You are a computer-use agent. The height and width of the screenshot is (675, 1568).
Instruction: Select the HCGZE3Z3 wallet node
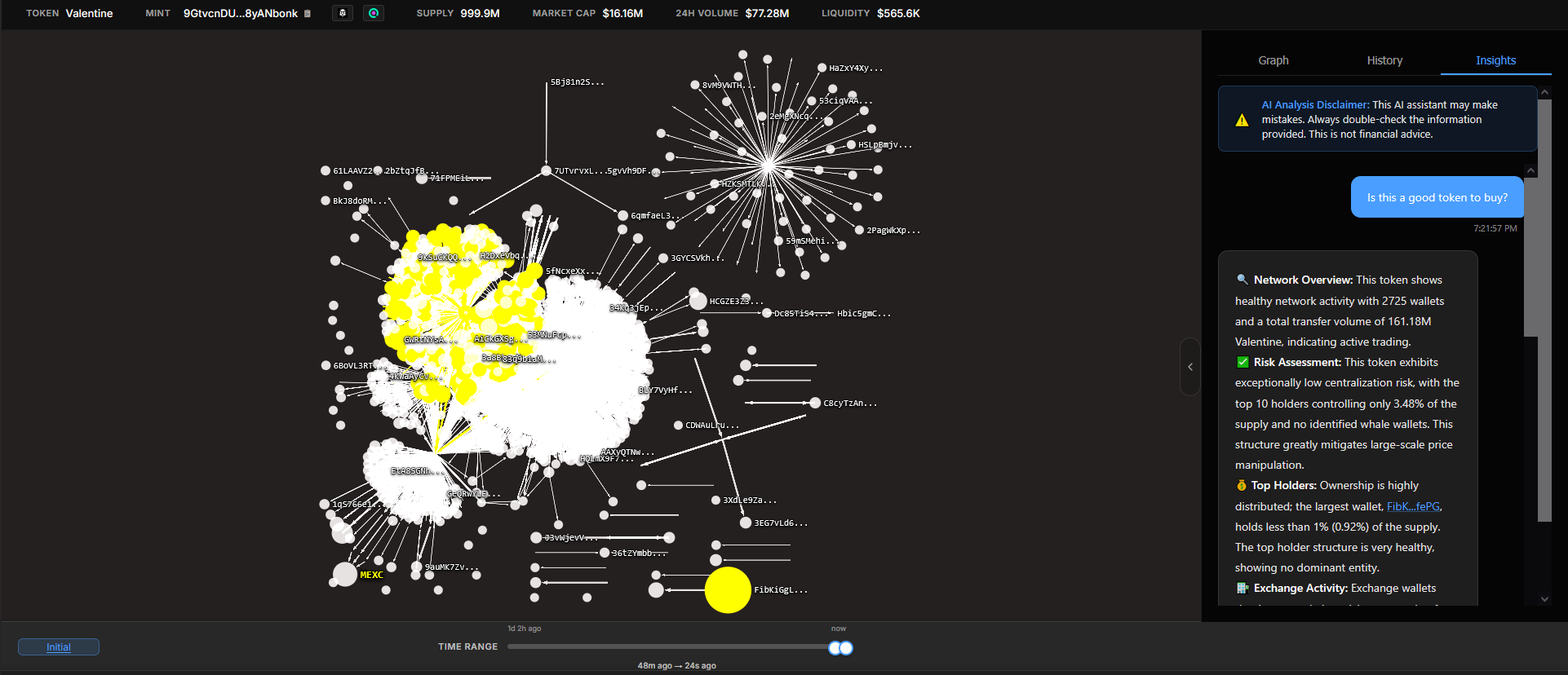(x=698, y=301)
